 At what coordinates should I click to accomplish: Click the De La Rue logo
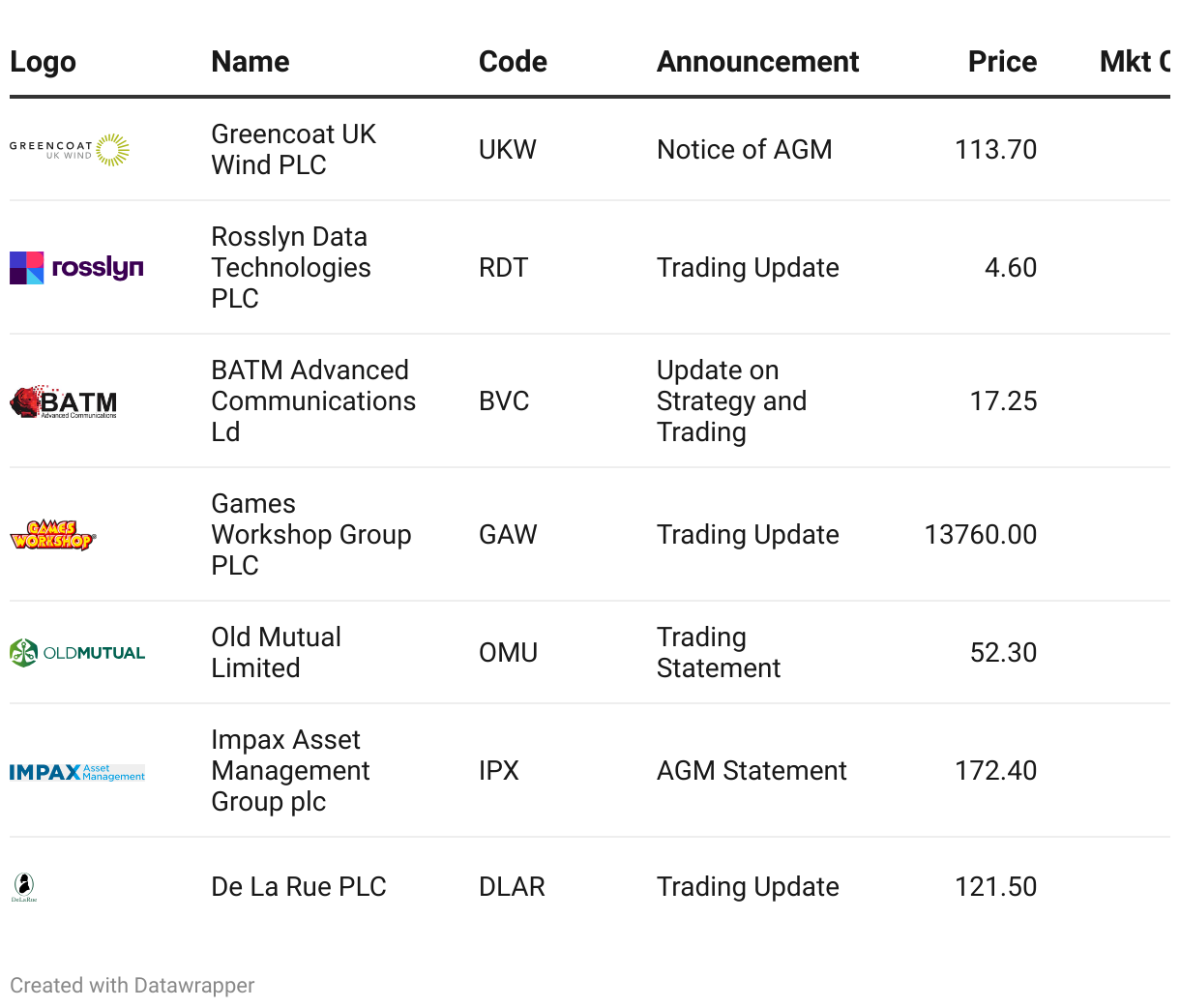tap(24, 887)
